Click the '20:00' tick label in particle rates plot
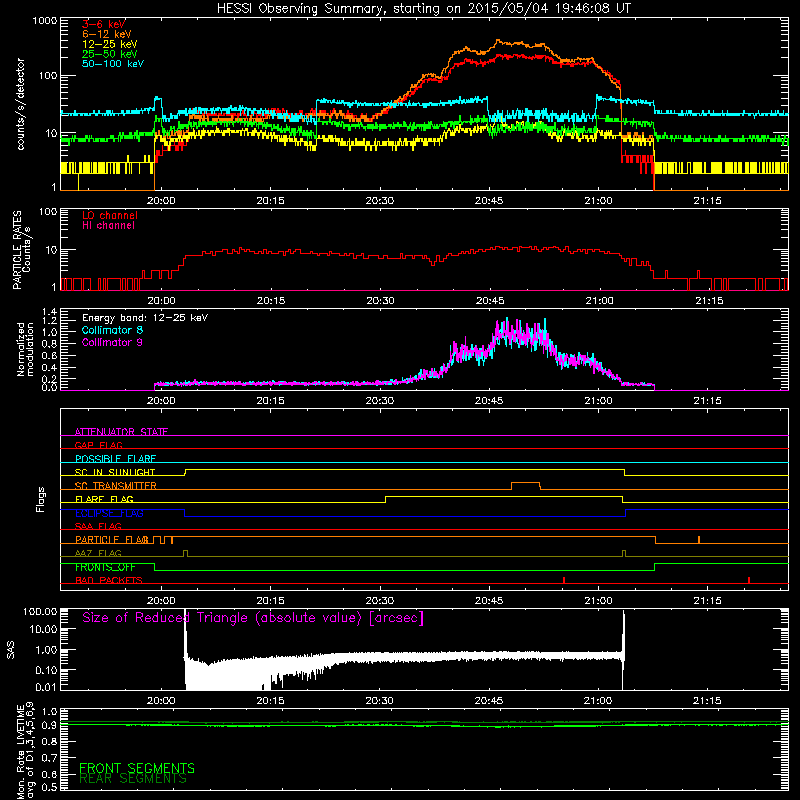 161,301
